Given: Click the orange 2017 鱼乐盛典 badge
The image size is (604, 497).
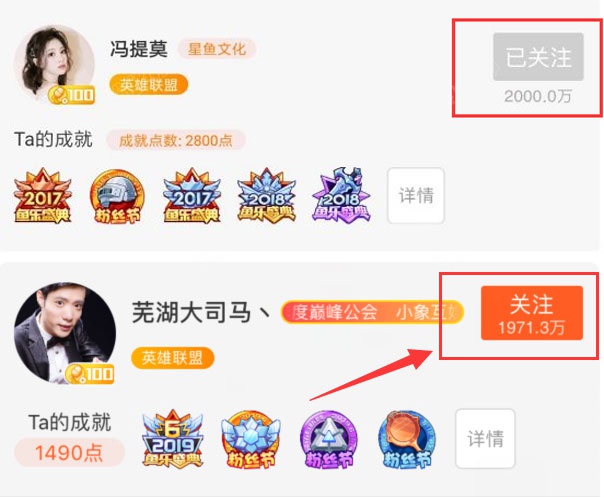Looking at the screenshot, I should [42, 195].
